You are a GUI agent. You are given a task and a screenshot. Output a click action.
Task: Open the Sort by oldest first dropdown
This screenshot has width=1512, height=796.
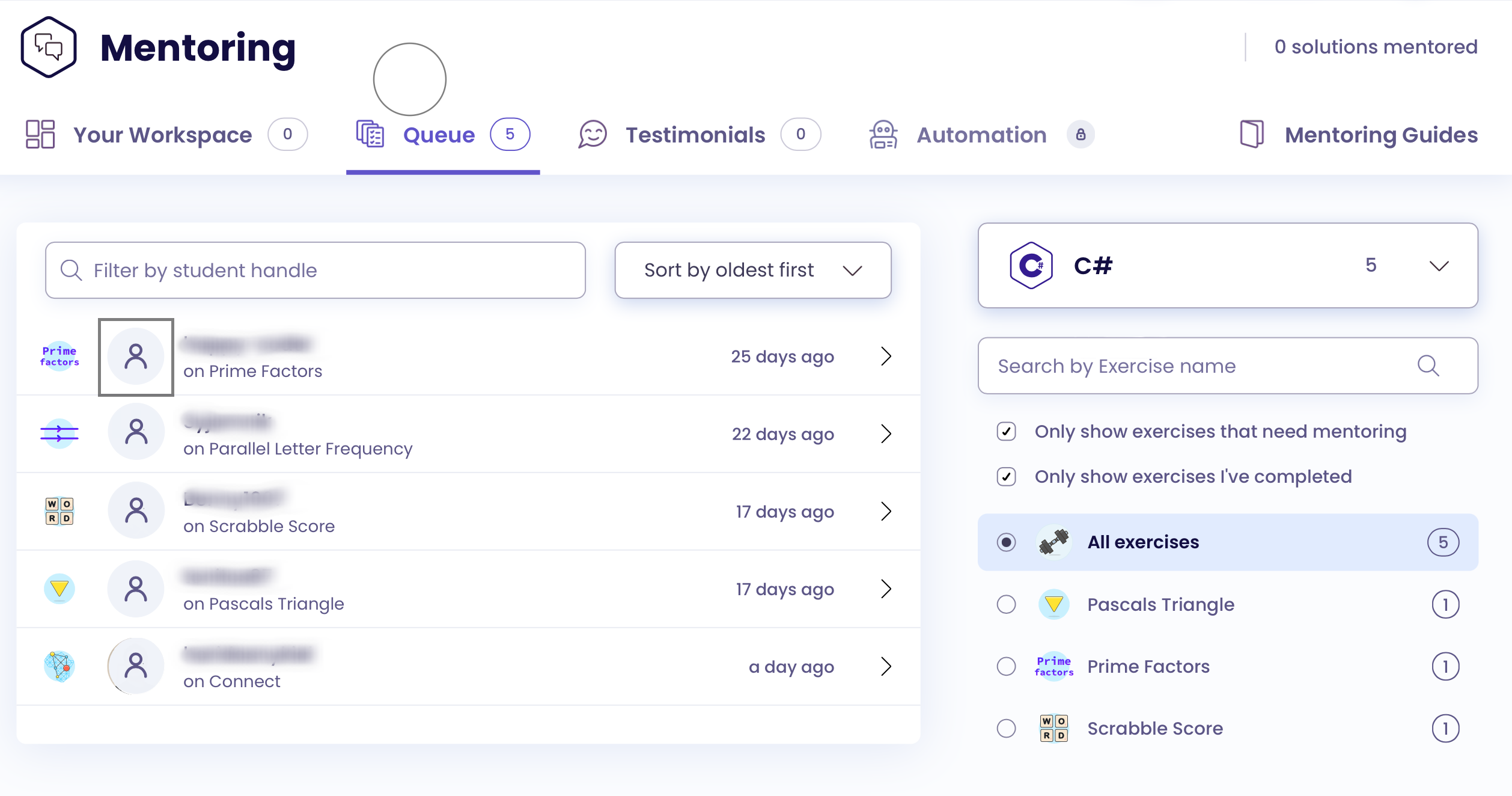pos(752,270)
